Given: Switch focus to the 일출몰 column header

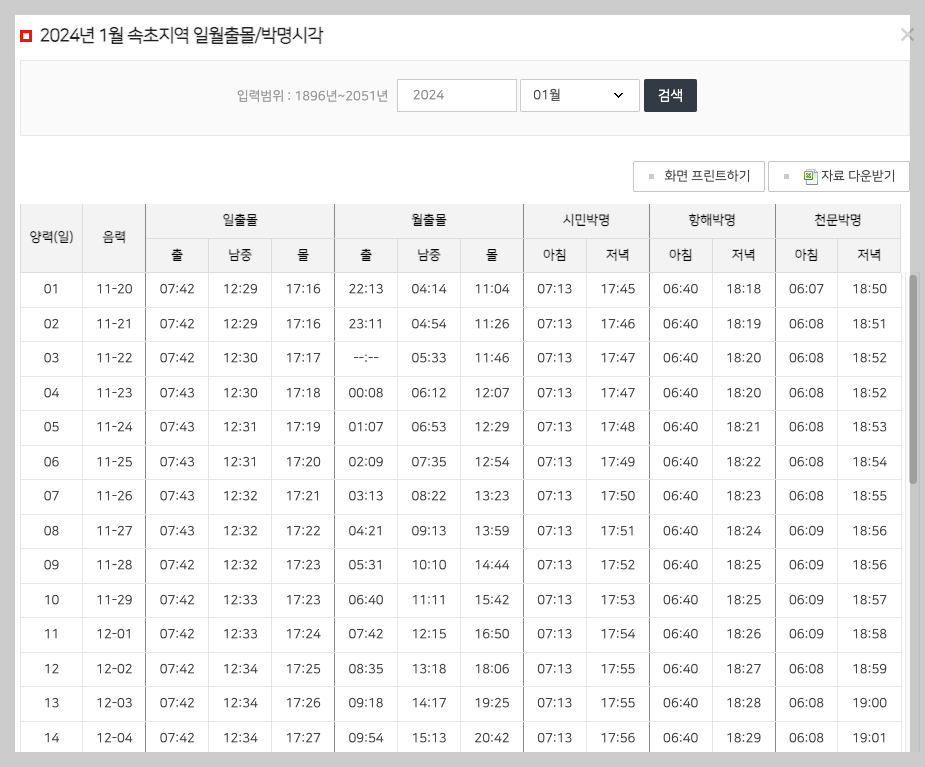Looking at the screenshot, I should click(240, 220).
